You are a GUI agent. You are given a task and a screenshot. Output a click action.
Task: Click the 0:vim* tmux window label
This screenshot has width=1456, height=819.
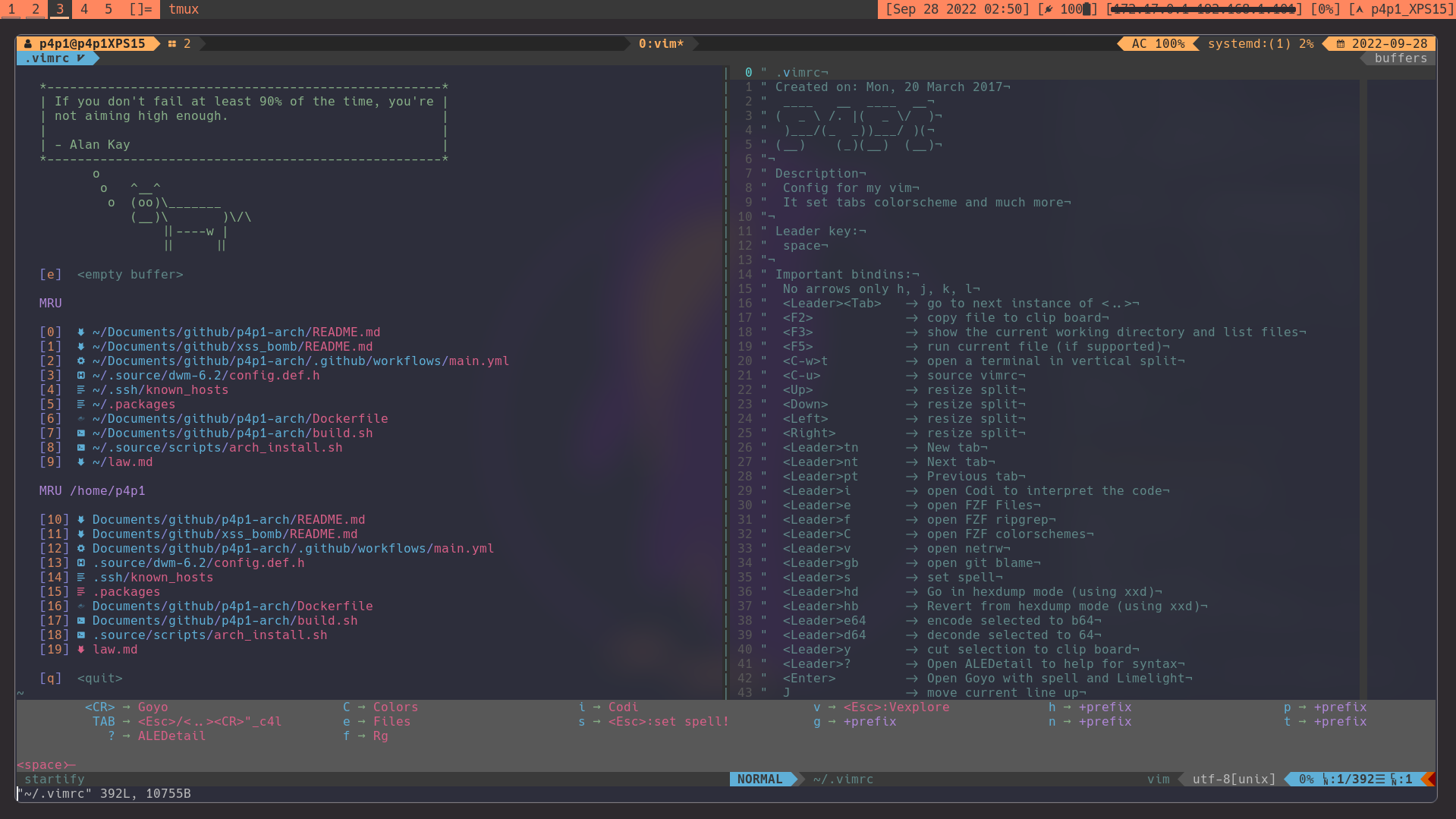click(661, 44)
